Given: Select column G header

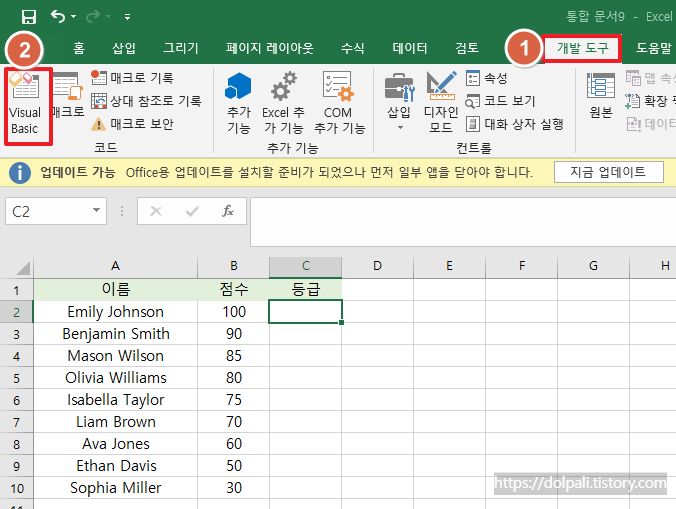Looking at the screenshot, I should pos(594,266).
